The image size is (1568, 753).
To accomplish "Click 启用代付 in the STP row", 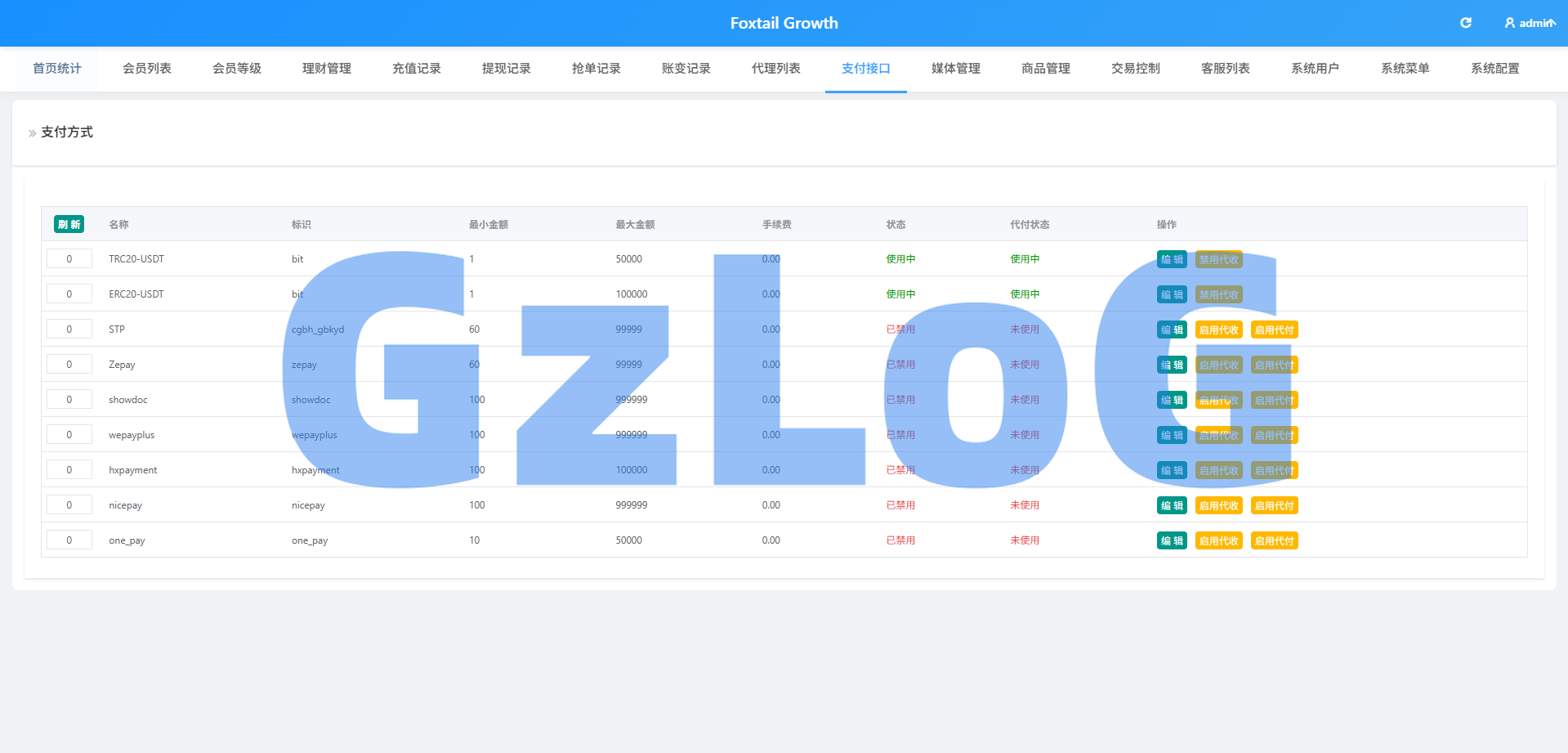I will click(x=1275, y=329).
